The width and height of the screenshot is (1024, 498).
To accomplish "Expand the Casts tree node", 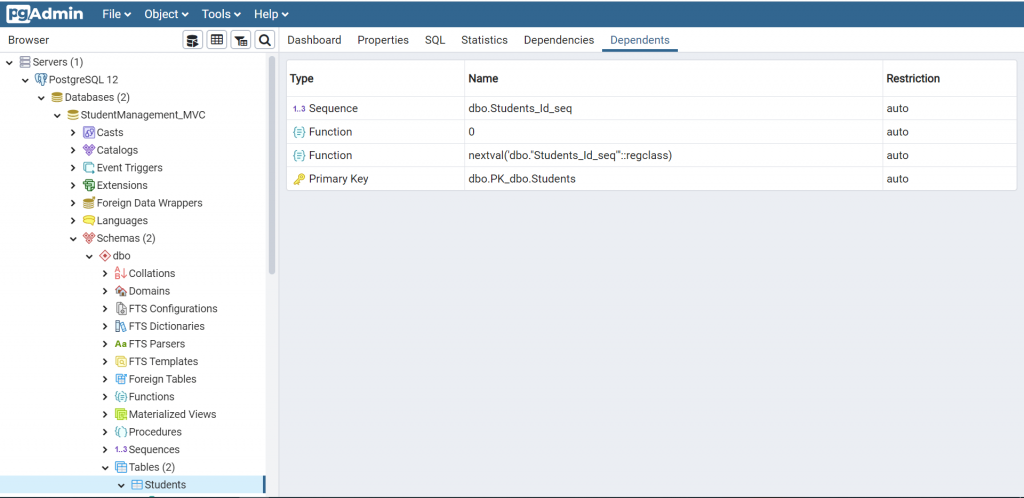I will click(73, 133).
